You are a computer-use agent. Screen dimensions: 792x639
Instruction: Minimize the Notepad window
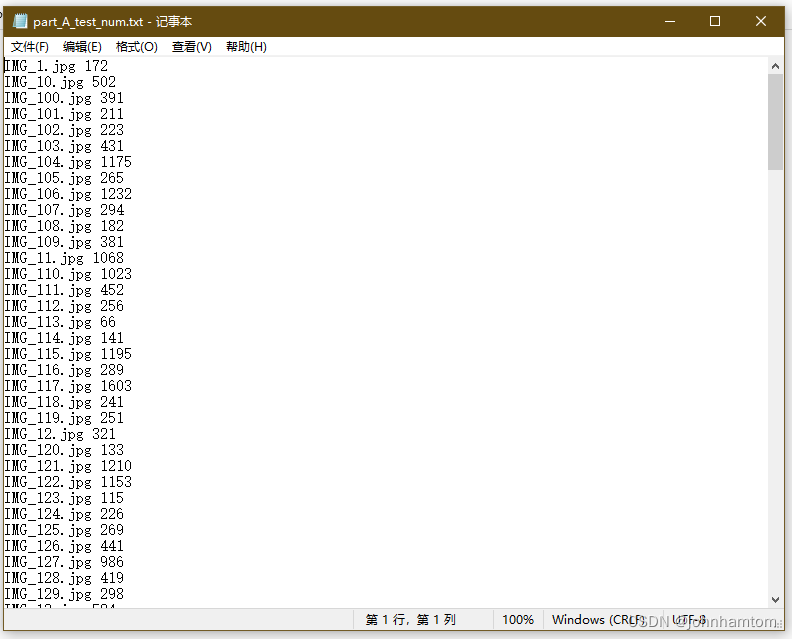670,21
